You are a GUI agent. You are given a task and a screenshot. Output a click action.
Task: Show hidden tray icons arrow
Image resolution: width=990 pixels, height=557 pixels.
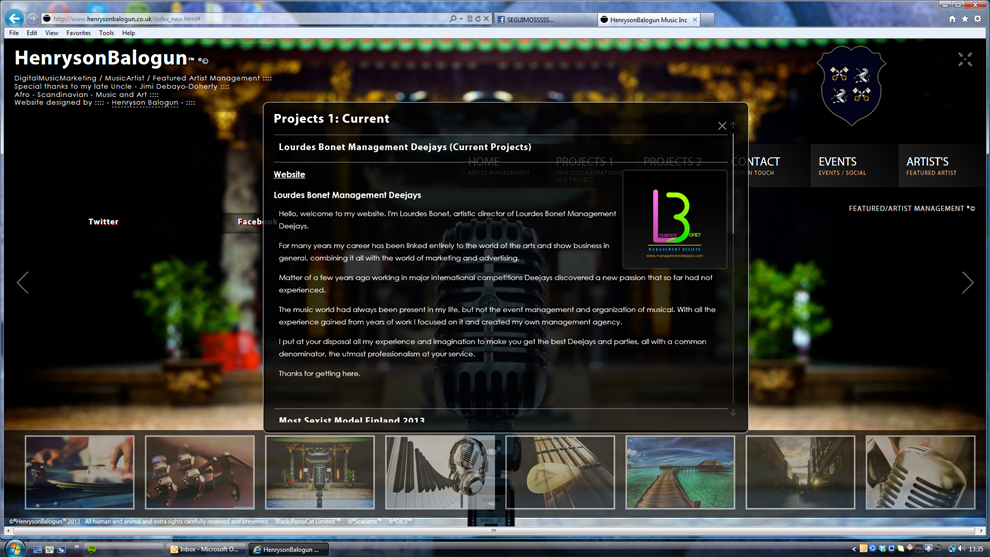(854, 549)
